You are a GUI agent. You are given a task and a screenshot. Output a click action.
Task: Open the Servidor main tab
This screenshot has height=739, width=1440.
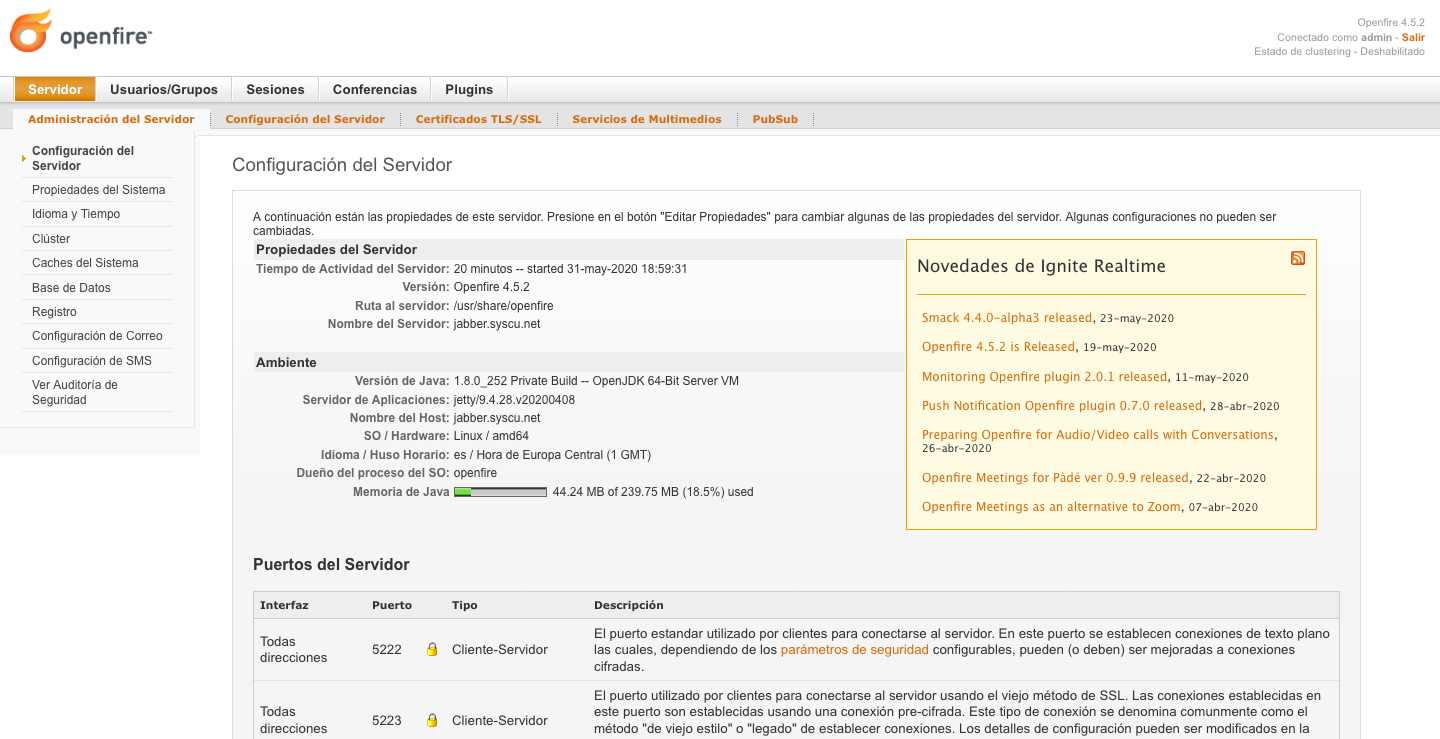pos(55,89)
